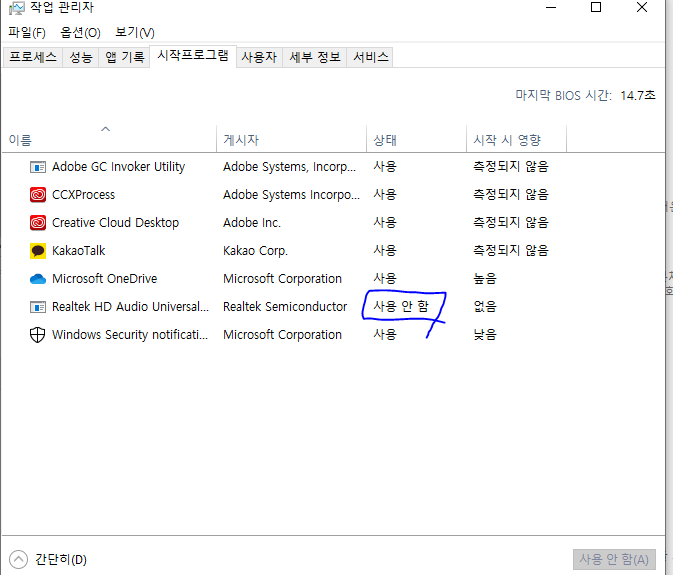
Task: Switch to the 성능 tab
Action: [81, 57]
